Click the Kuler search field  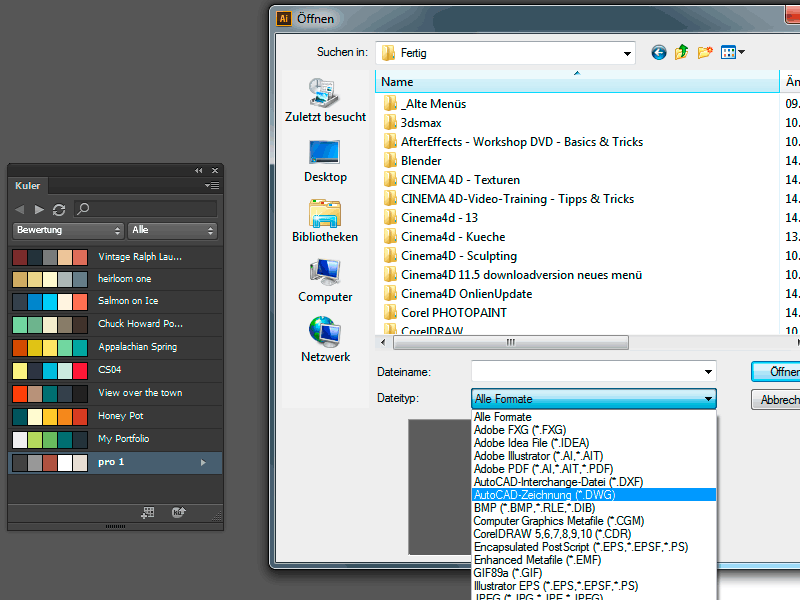click(145, 209)
